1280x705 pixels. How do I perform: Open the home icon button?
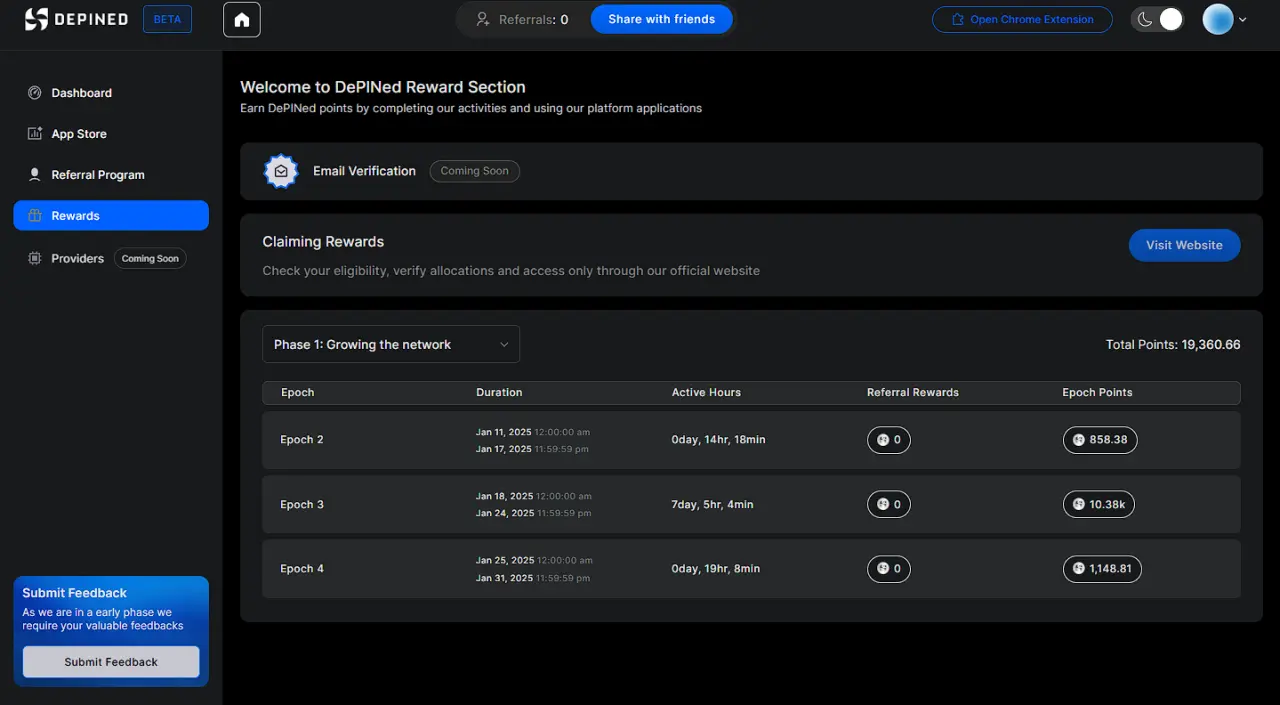pos(242,19)
